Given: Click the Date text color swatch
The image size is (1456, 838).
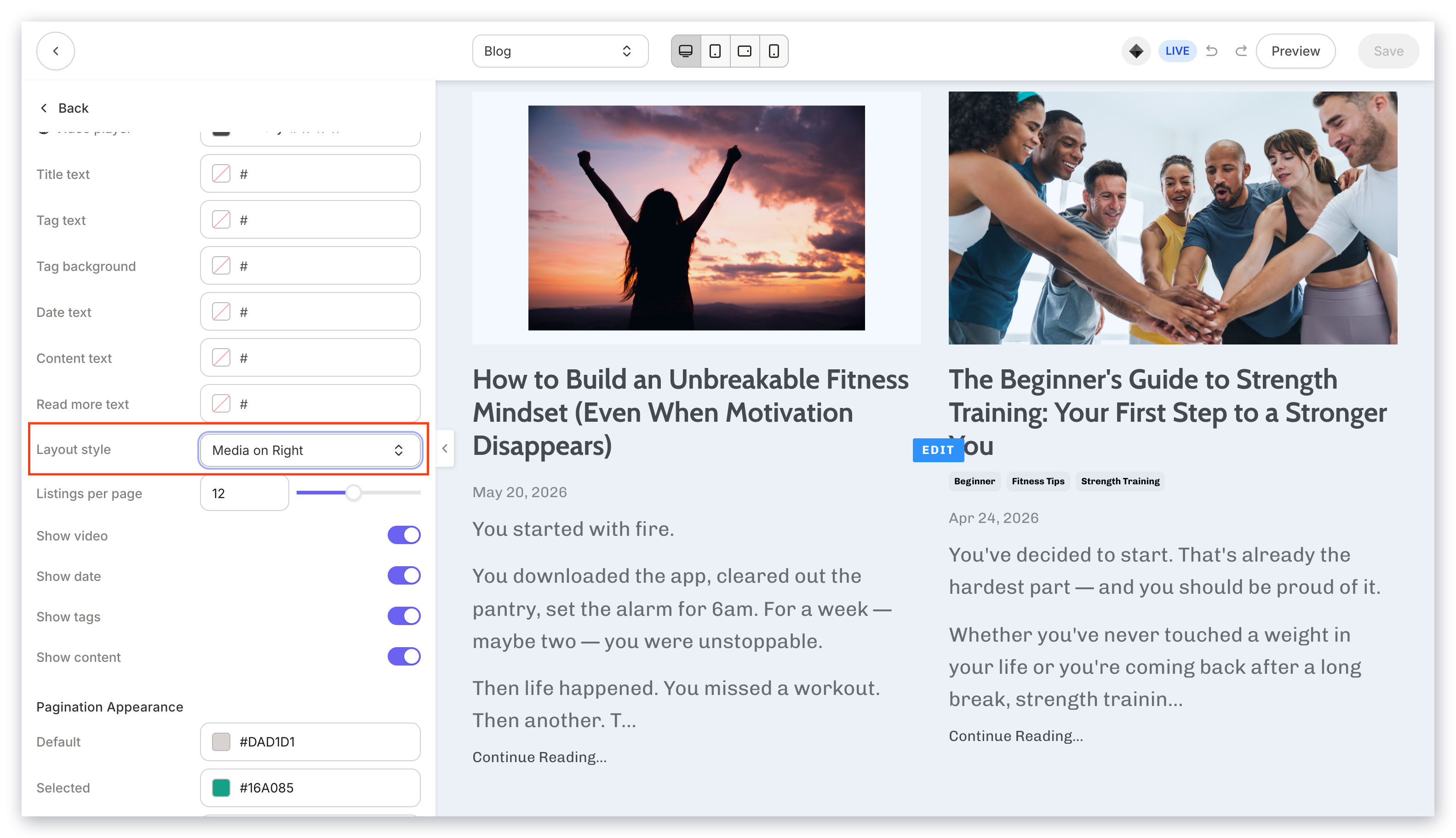Looking at the screenshot, I should [221, 312].
